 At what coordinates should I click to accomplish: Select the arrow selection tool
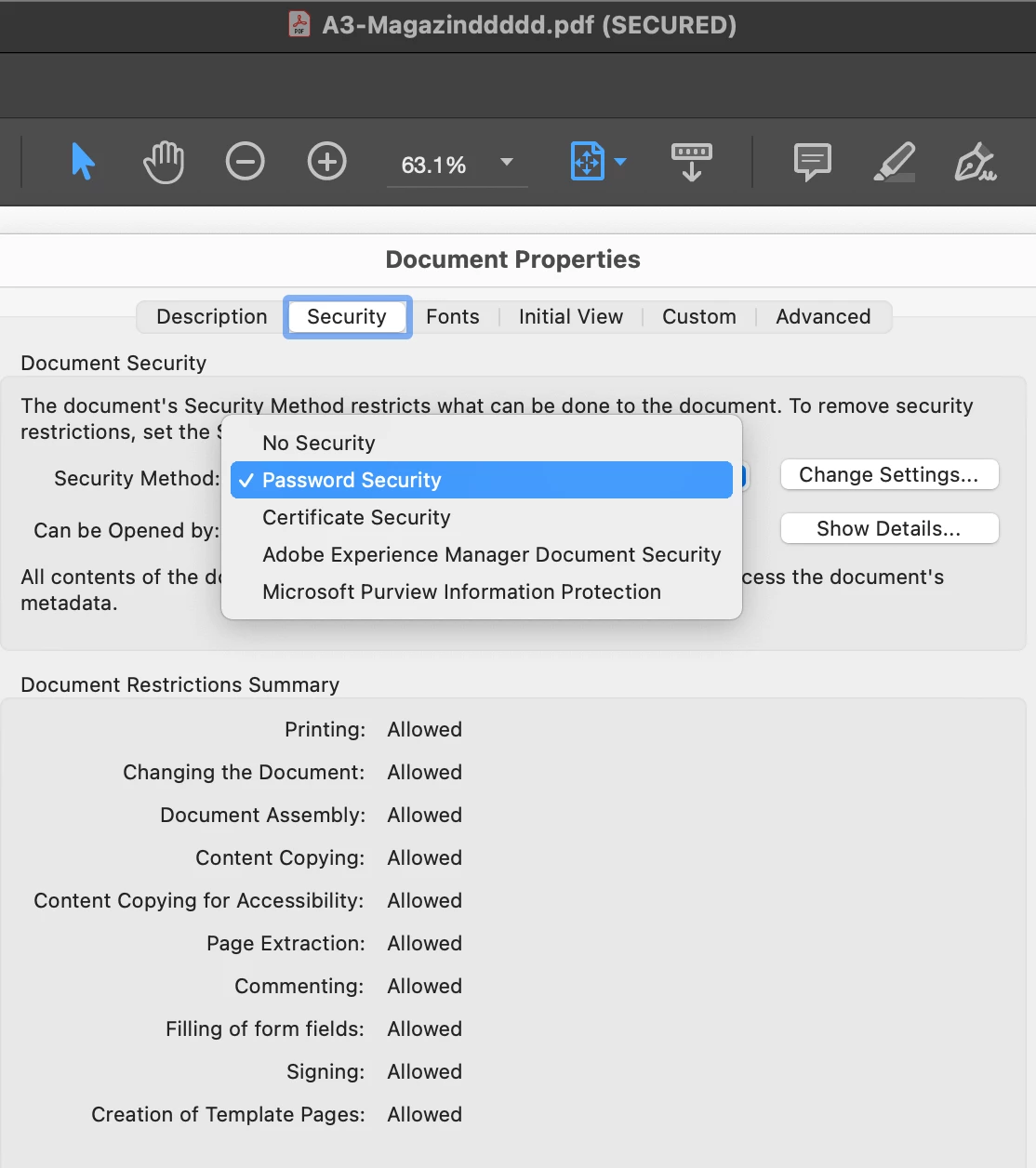[x=83, y=162]
